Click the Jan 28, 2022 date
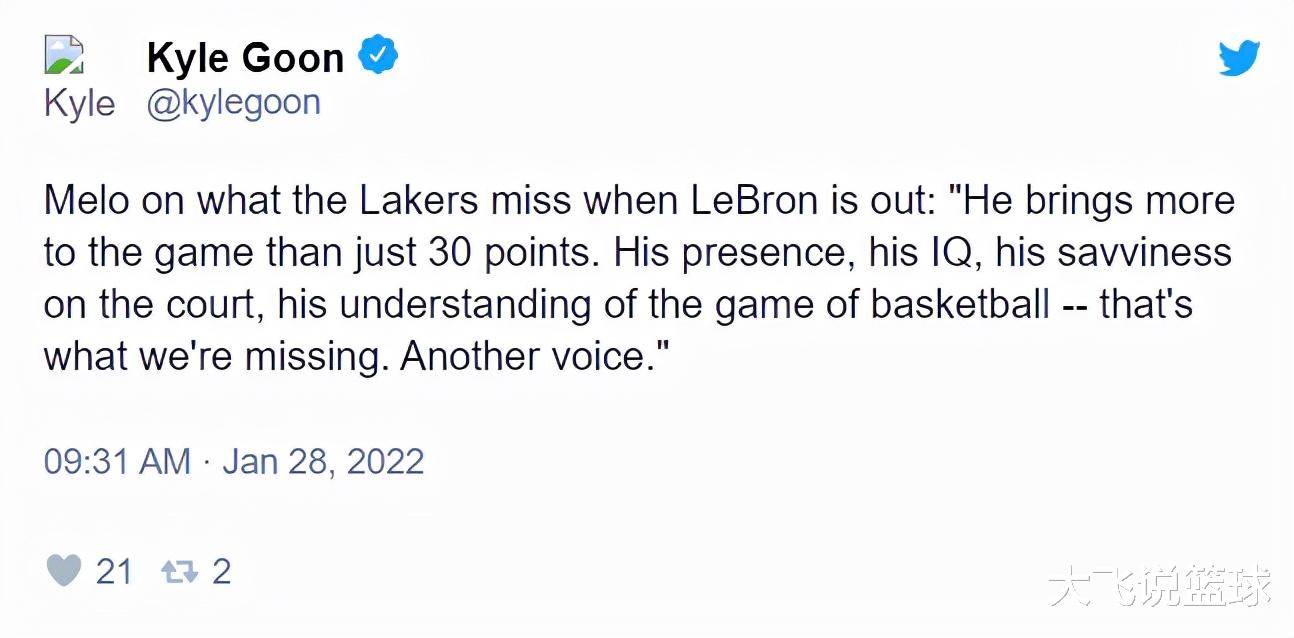The width and height of the screenshot is (1294, 638). (323, 461)
